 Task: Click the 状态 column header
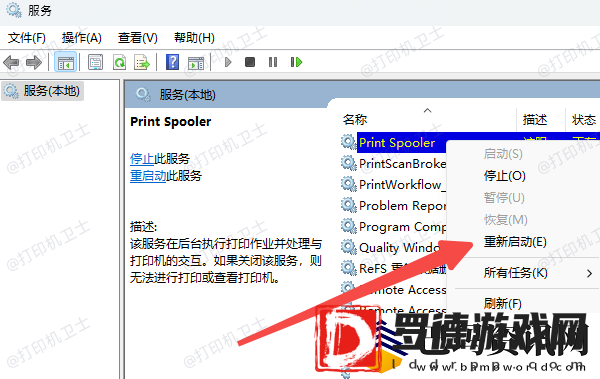[x=584, y=120]
